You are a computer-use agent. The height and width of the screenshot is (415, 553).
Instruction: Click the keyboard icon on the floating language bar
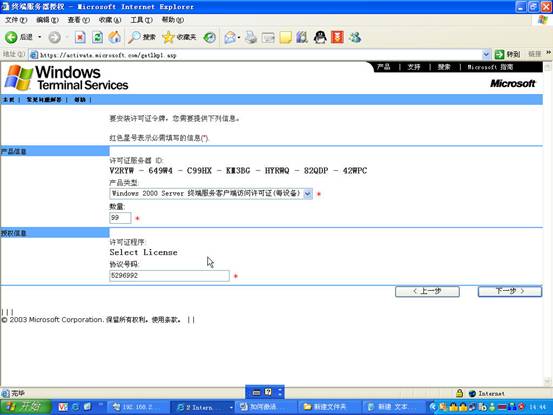coord(256,392)
